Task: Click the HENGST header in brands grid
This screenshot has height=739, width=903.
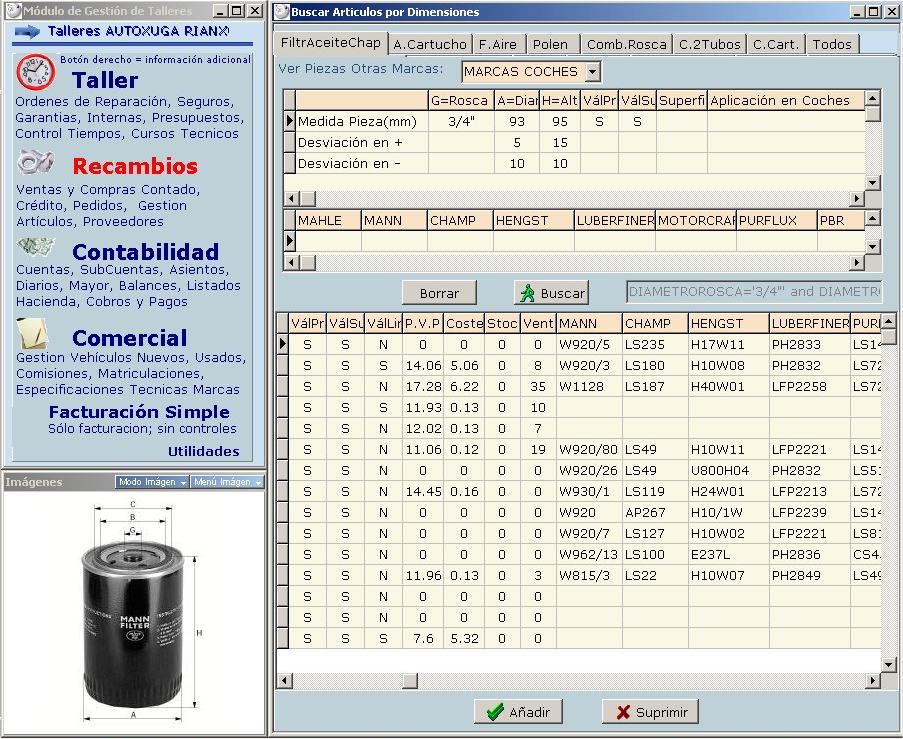Action: 533,221
